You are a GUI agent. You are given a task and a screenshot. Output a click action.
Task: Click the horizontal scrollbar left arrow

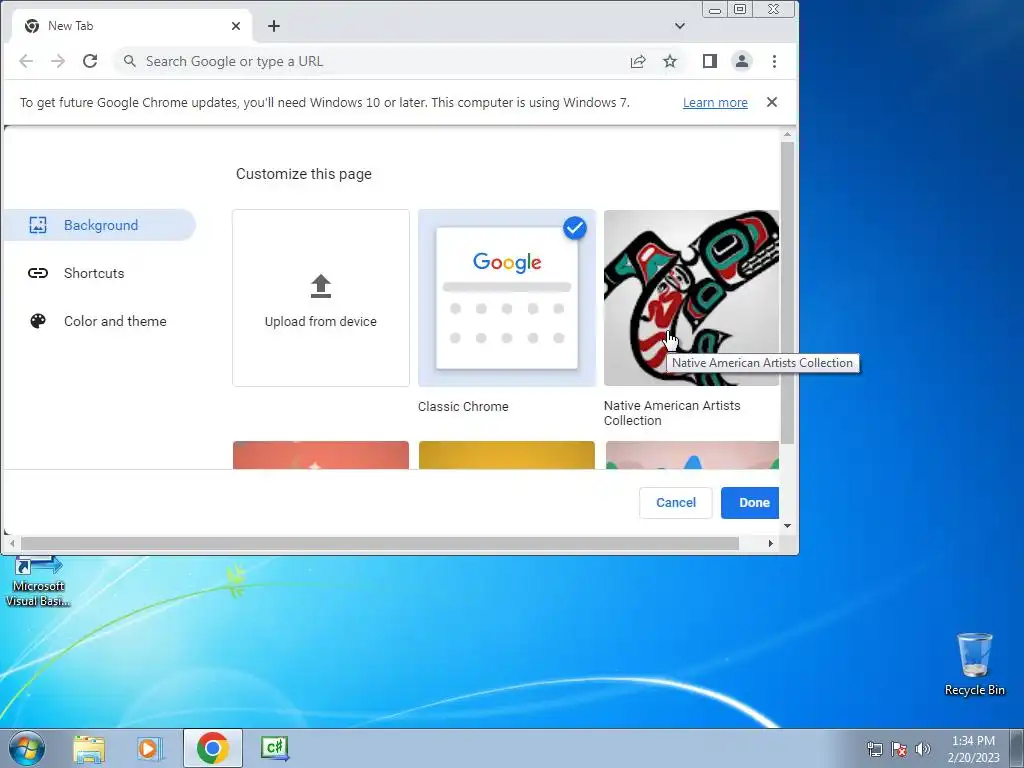coord(12,543)
